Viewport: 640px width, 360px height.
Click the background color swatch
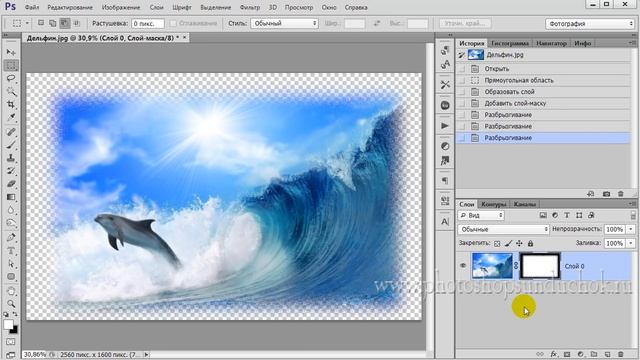[14, 330]
